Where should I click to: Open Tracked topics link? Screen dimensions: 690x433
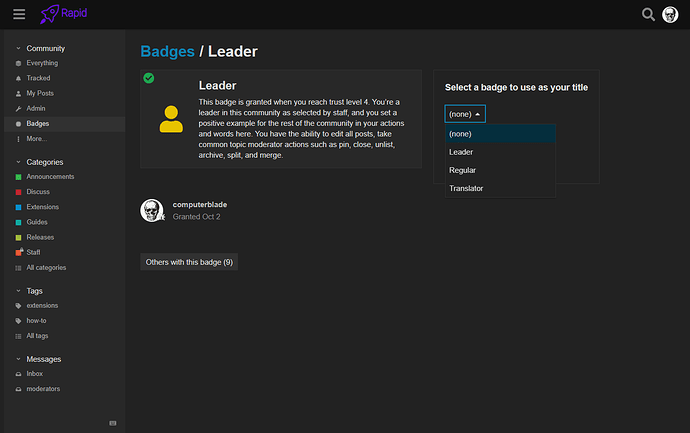[x=38, y=78]
